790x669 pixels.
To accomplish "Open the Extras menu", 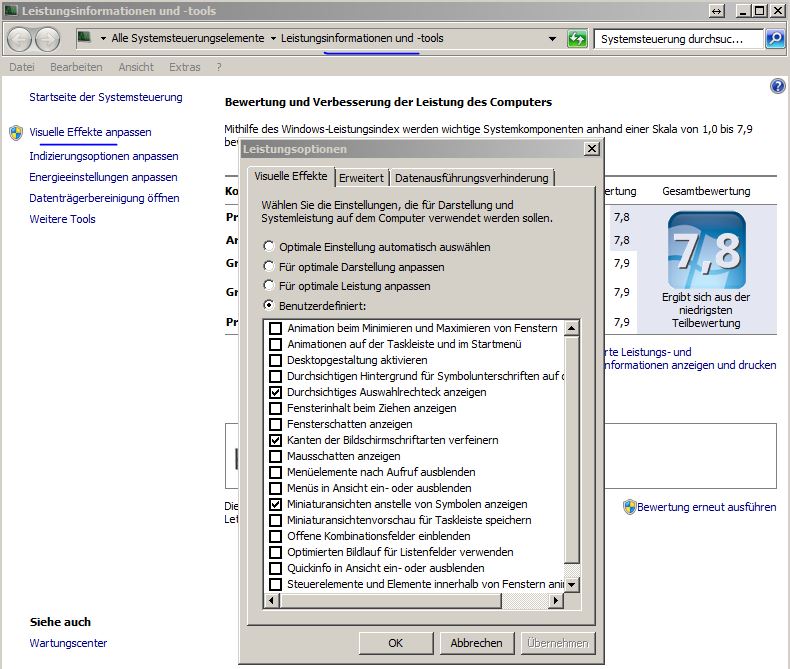I will pyautogui.click(x=184, y=67).
